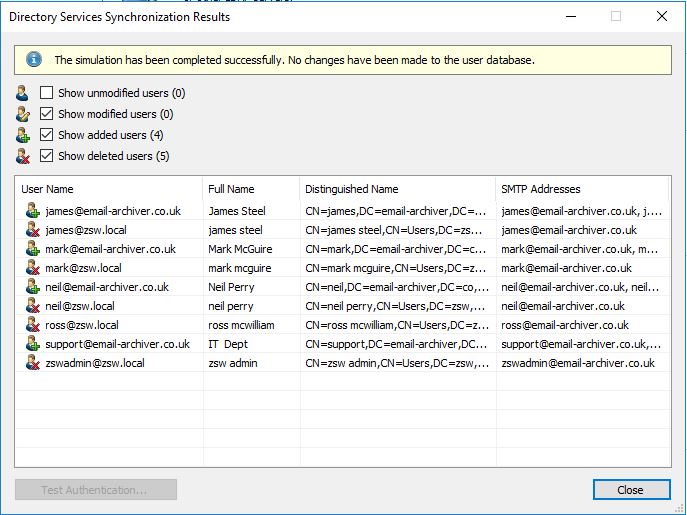Click the Close button
This screenshot has height=515, width=687.
click(631, 490)
